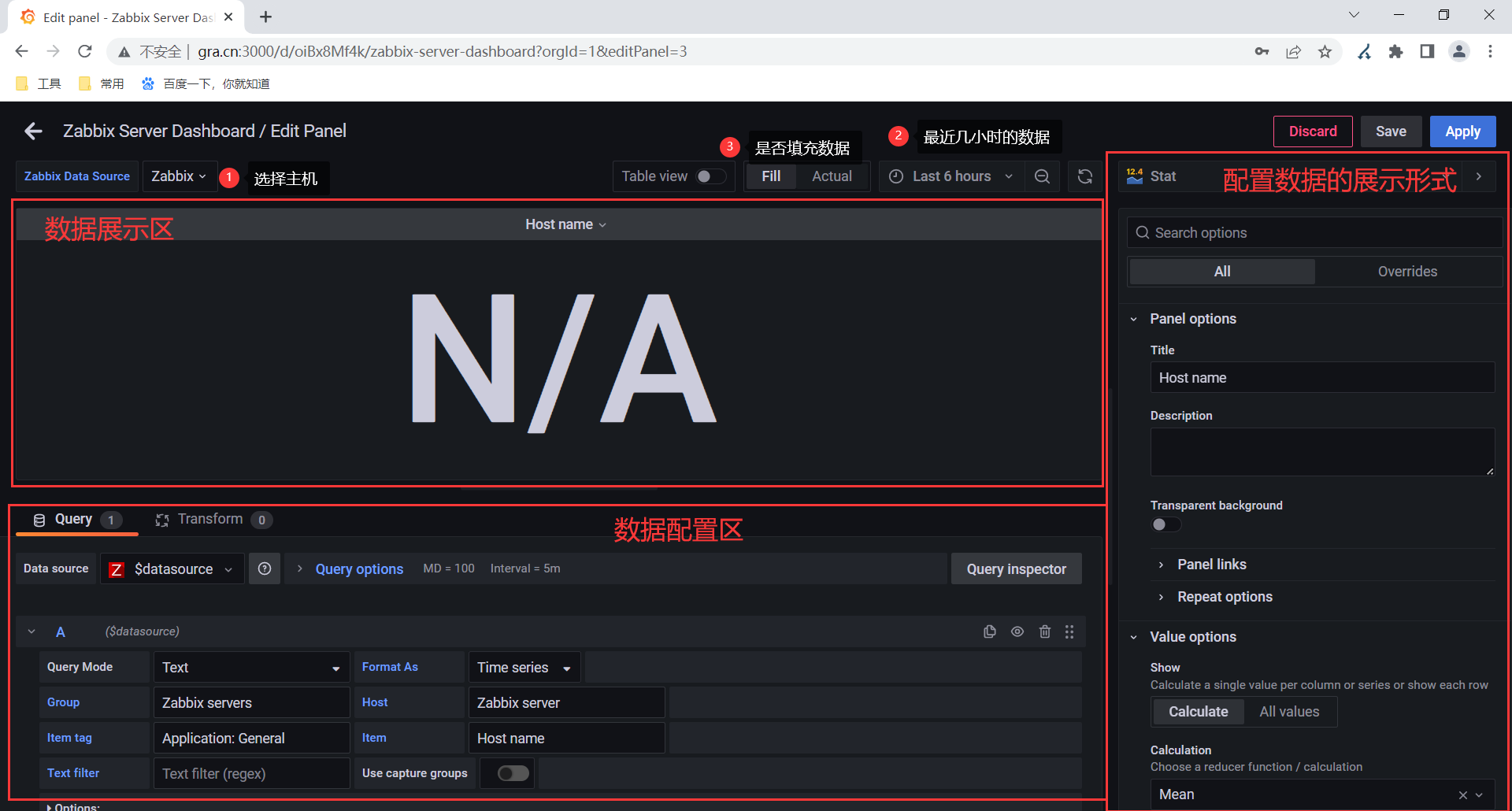Viewport: 1512px width, 811px height.
Task: Select the Overrides tab
Action: click(1407, 272)
